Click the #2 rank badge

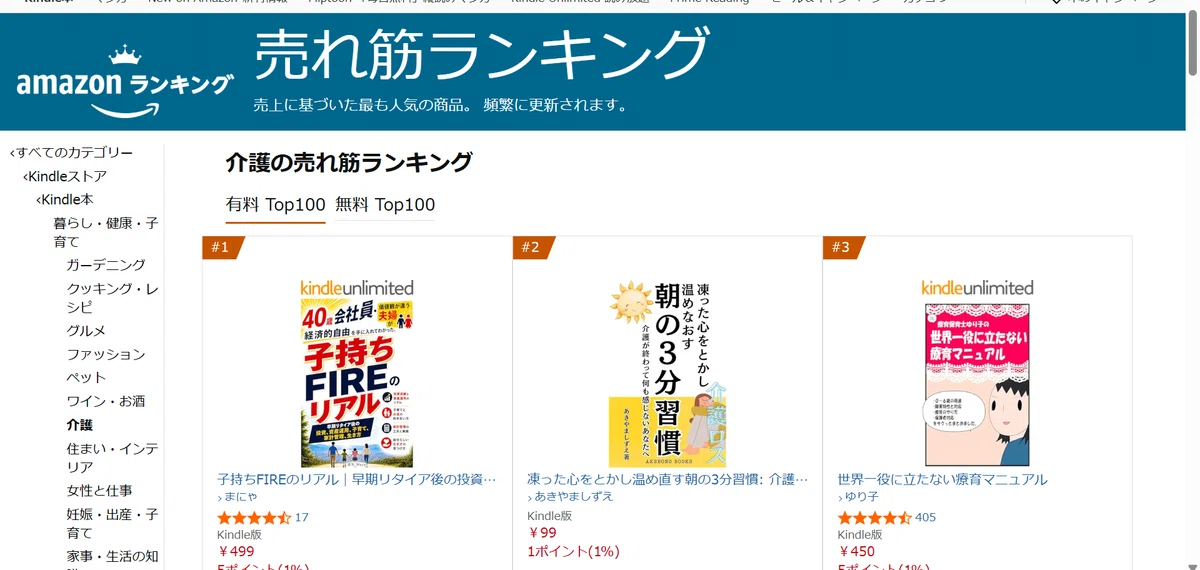[533, 248]
